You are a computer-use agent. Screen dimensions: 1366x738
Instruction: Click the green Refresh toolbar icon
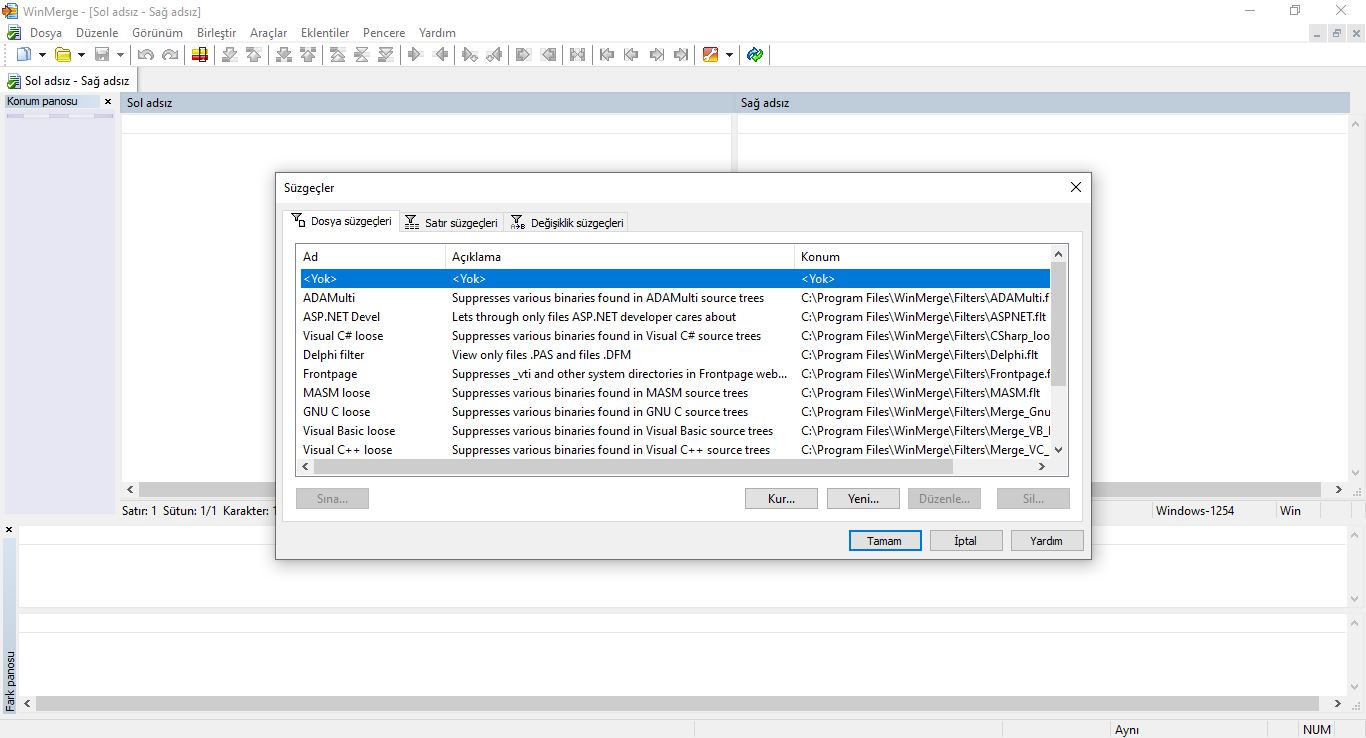[x=755, y=55]
